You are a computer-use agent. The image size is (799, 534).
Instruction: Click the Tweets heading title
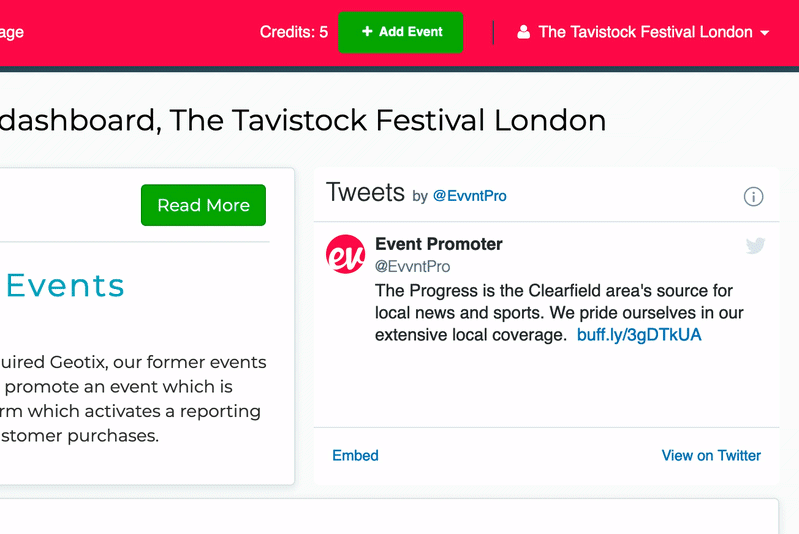tap(365, 193)
